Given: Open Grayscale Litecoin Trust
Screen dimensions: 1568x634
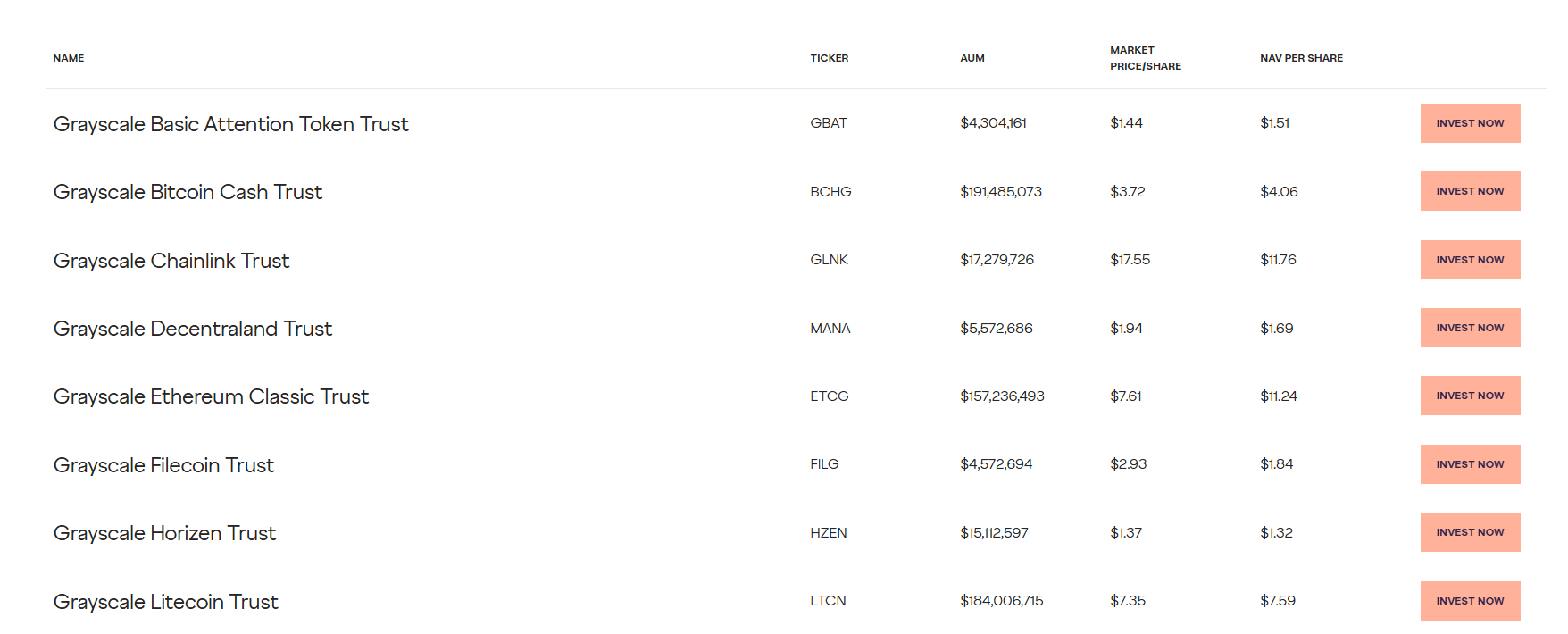Looking at the screenshot, I should [166, 602].
